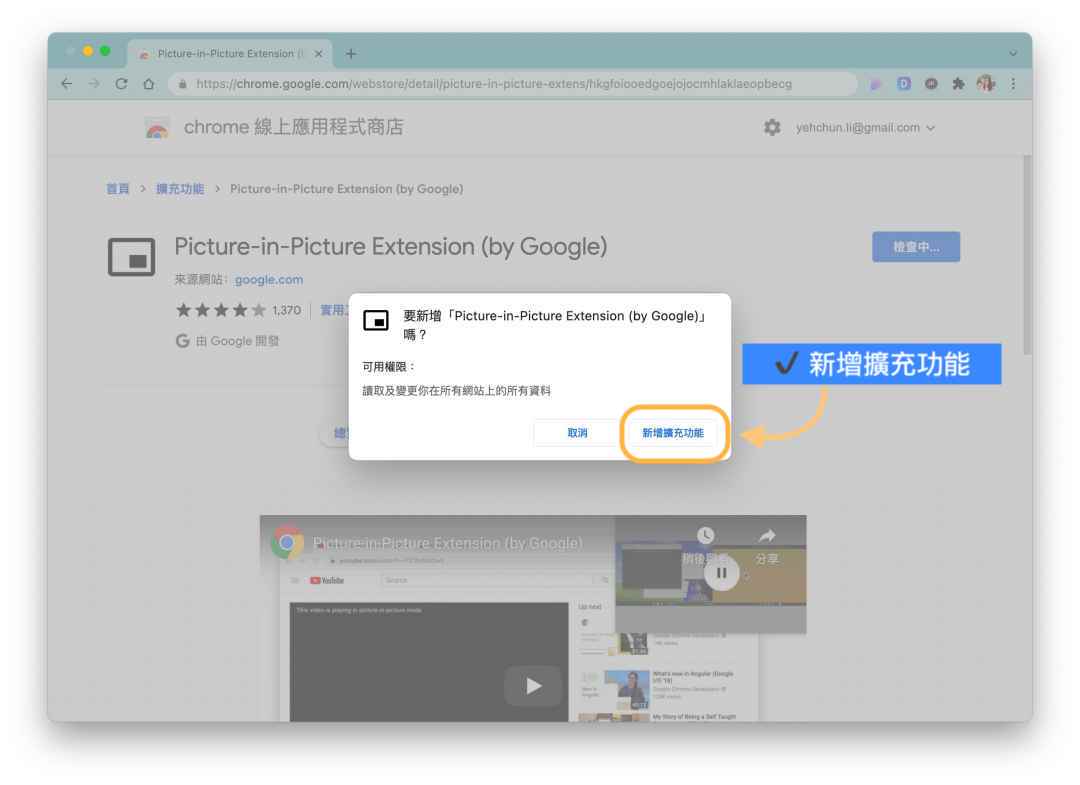1080x785 pixels.
Task: Click the Google developer G icon
Action: [181, 340]
